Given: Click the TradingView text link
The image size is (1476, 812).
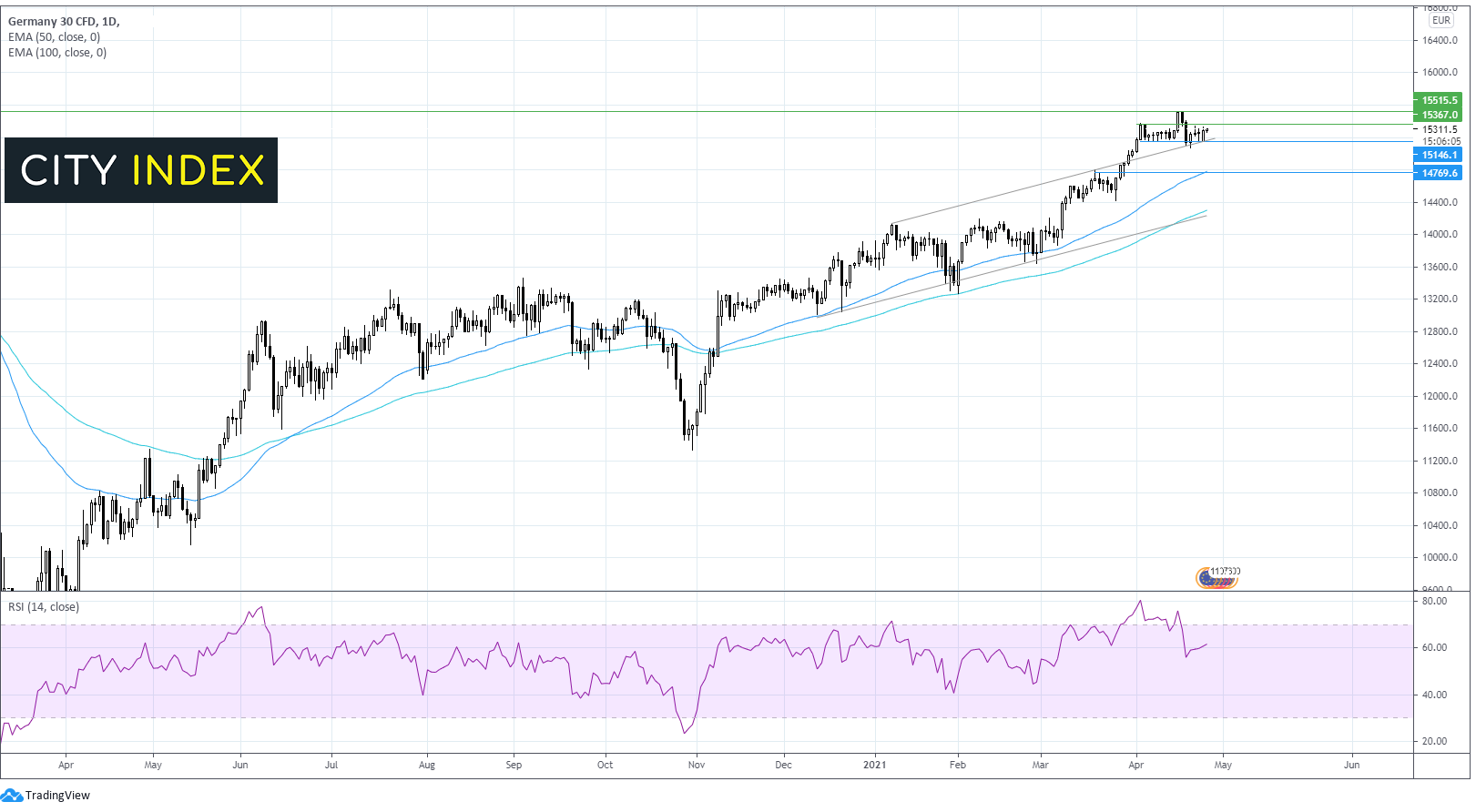Looking at the screenshot, I should (57, 796).
